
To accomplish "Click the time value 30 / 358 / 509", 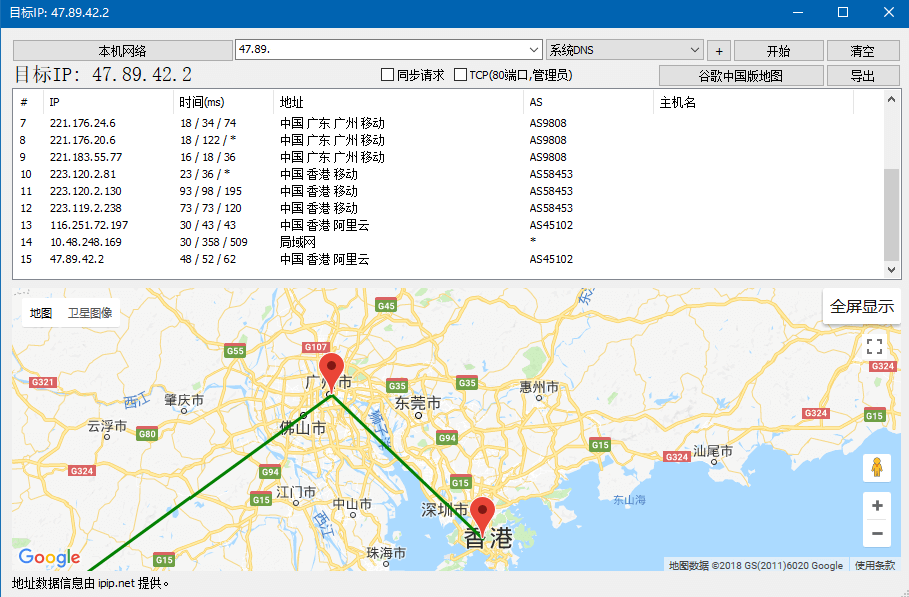I will click(213, 242).
